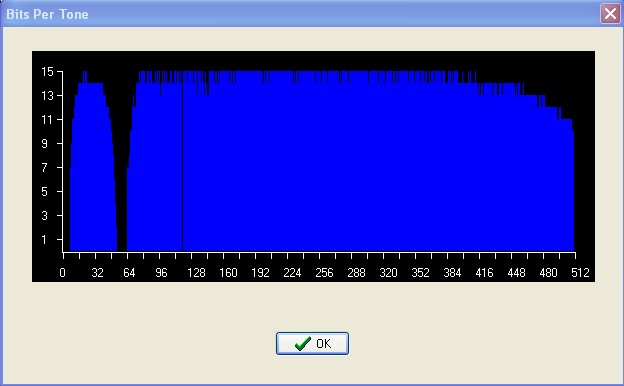Click the green checkmark icon on OK
Image resolution: width=624 pixels, height=386 pixels.
(303, 343)
